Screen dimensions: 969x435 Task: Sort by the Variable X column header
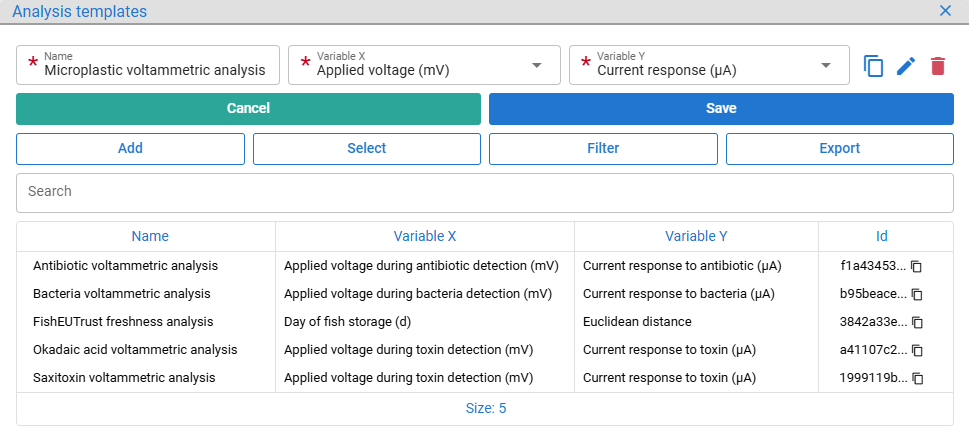coord(425,236)
